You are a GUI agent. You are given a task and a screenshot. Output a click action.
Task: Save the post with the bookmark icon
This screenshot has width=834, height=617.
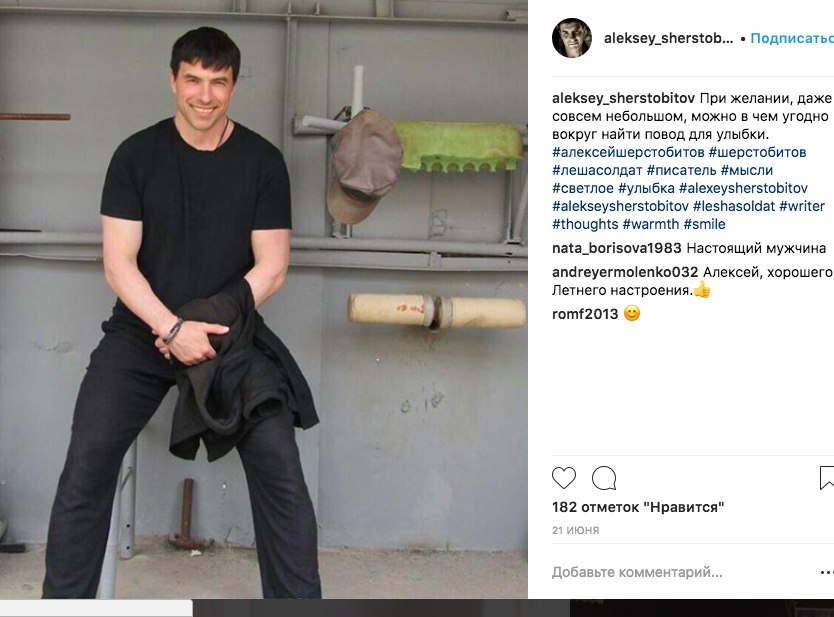click(x=827, y=478)
